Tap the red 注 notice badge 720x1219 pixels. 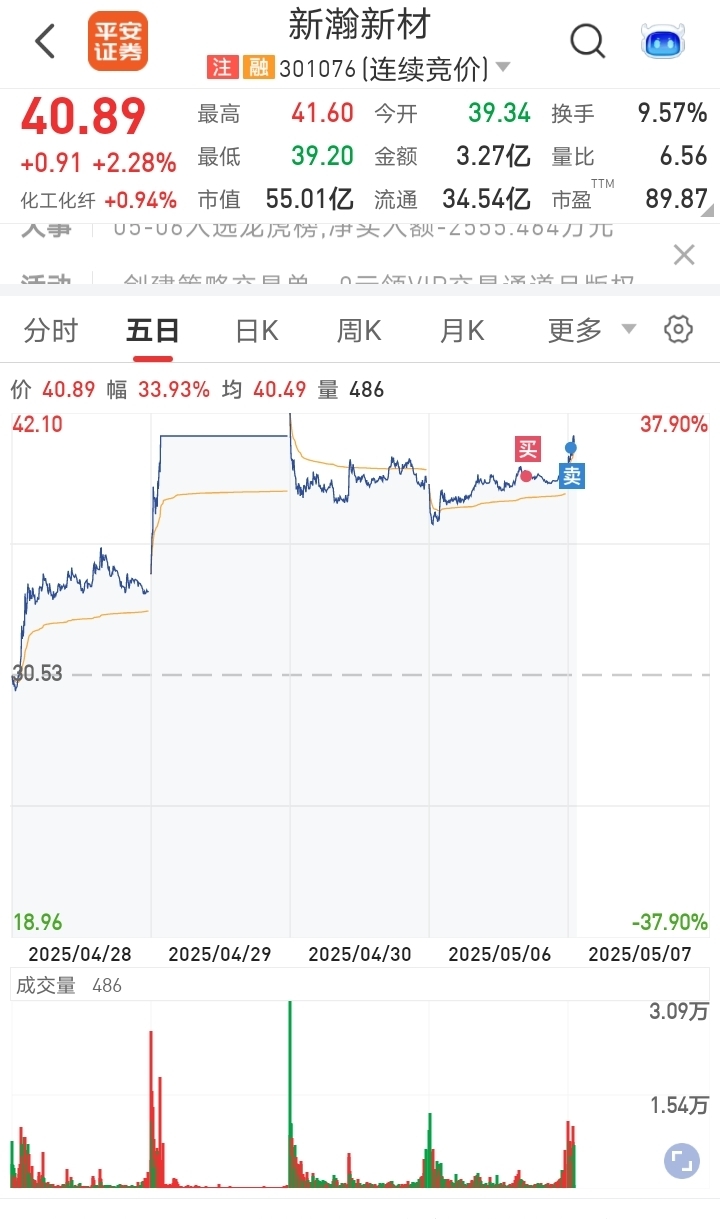click(222, 67)
